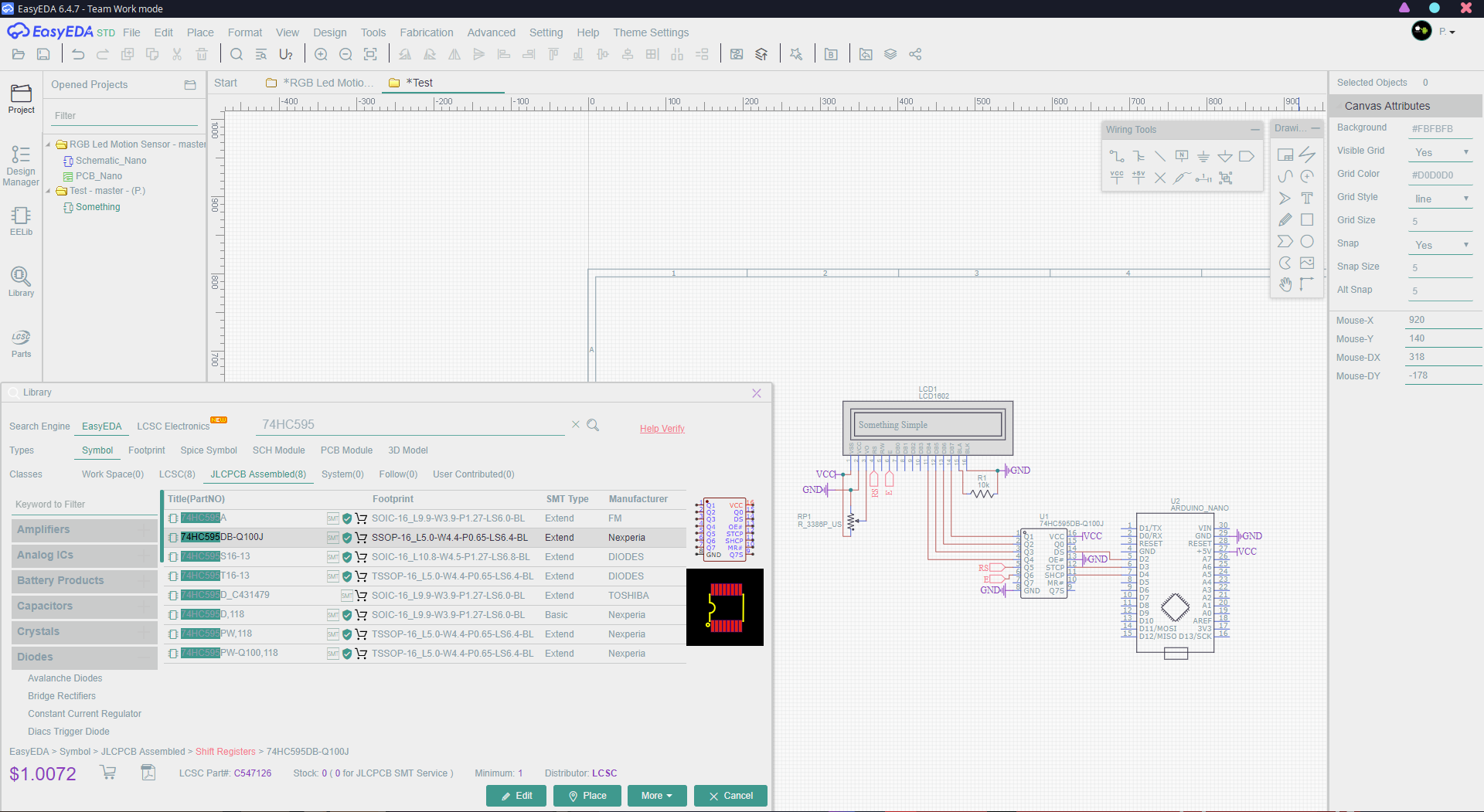Minimize the Drawing Tools panel
This screenshot has width=1484, height=812.
(1316, 128)
